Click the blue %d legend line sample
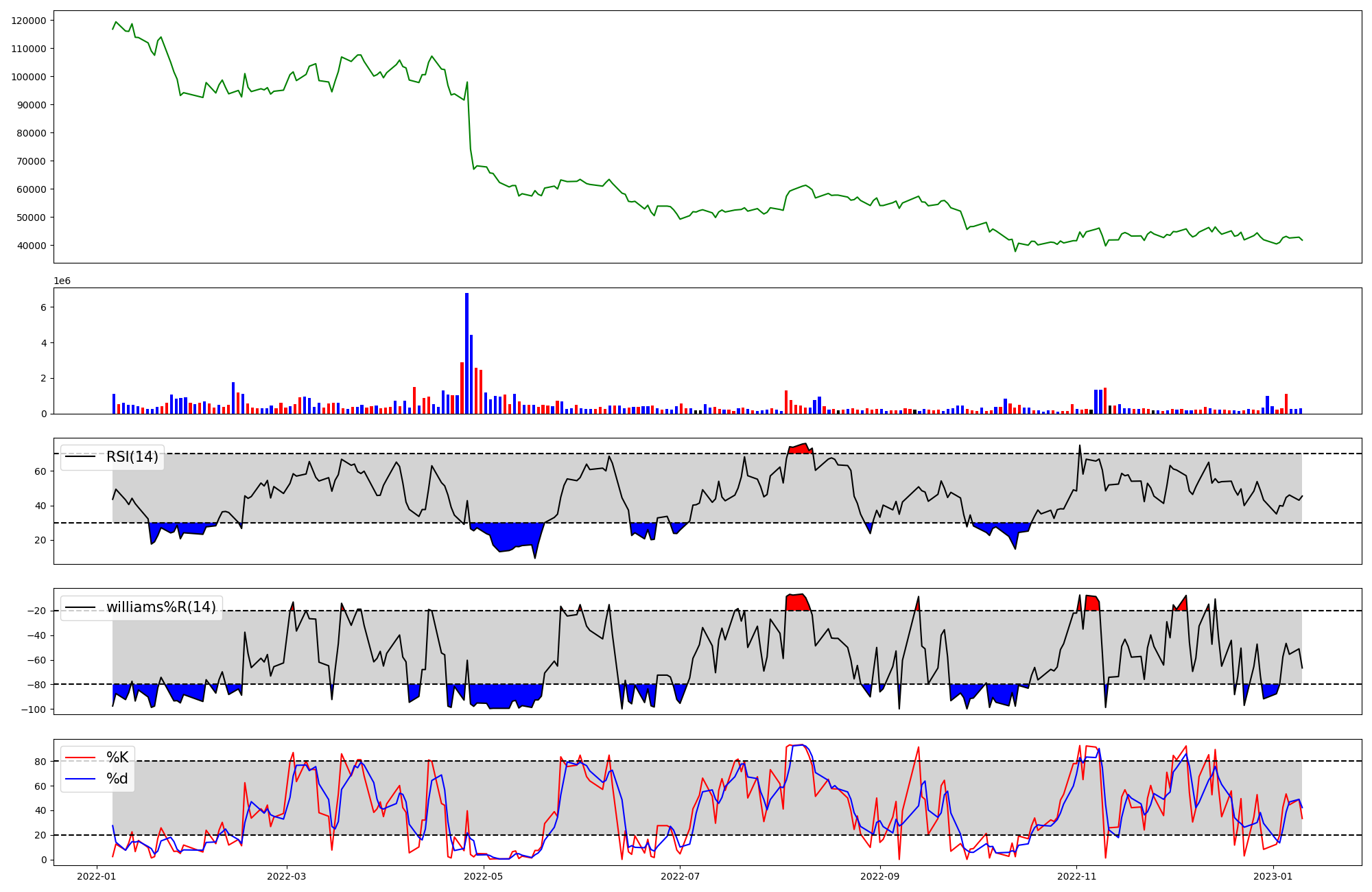Screen dimensions: 1372x892 tap(80, 779)
